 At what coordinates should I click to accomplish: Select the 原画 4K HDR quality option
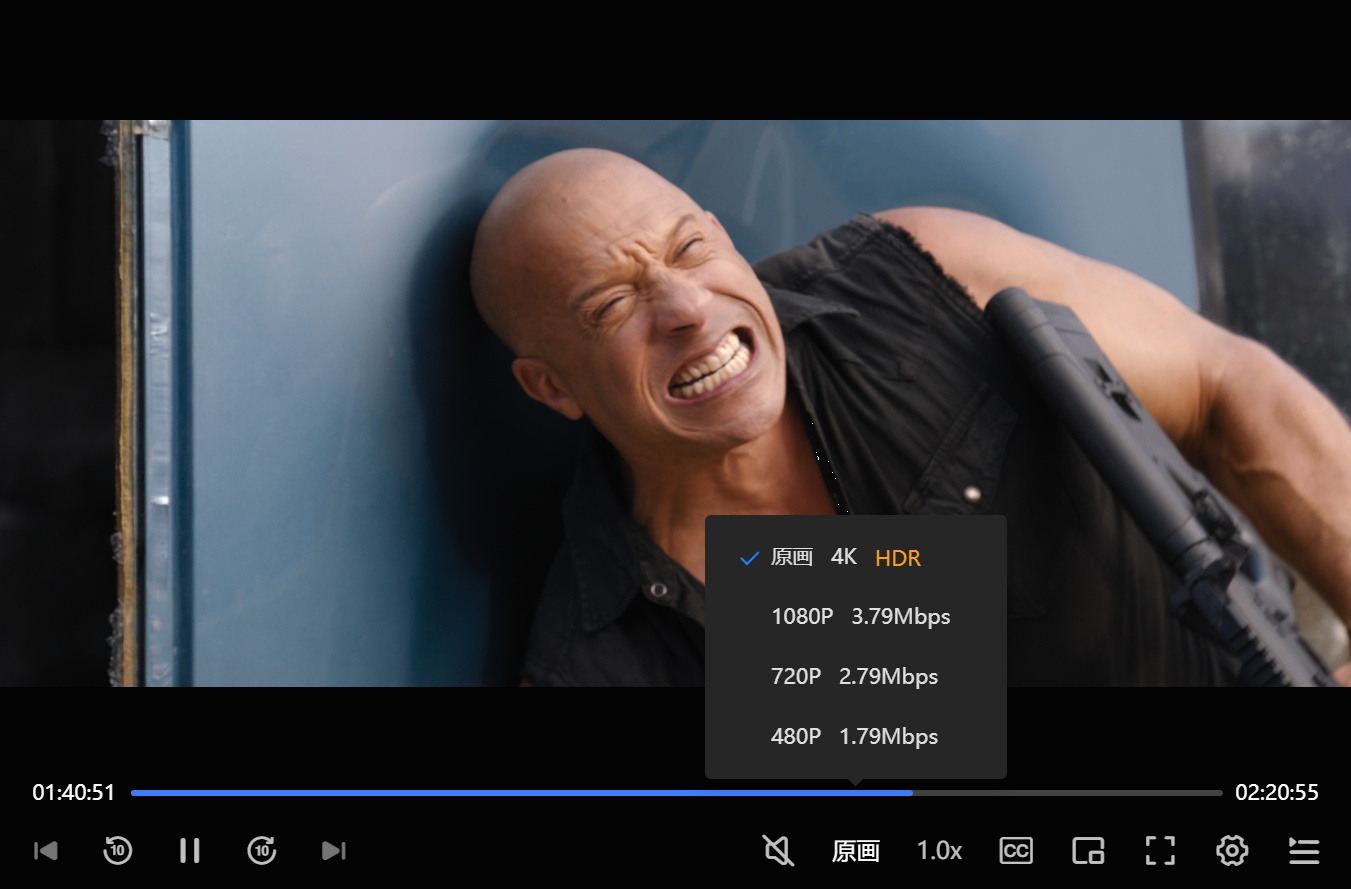point(856,557)
